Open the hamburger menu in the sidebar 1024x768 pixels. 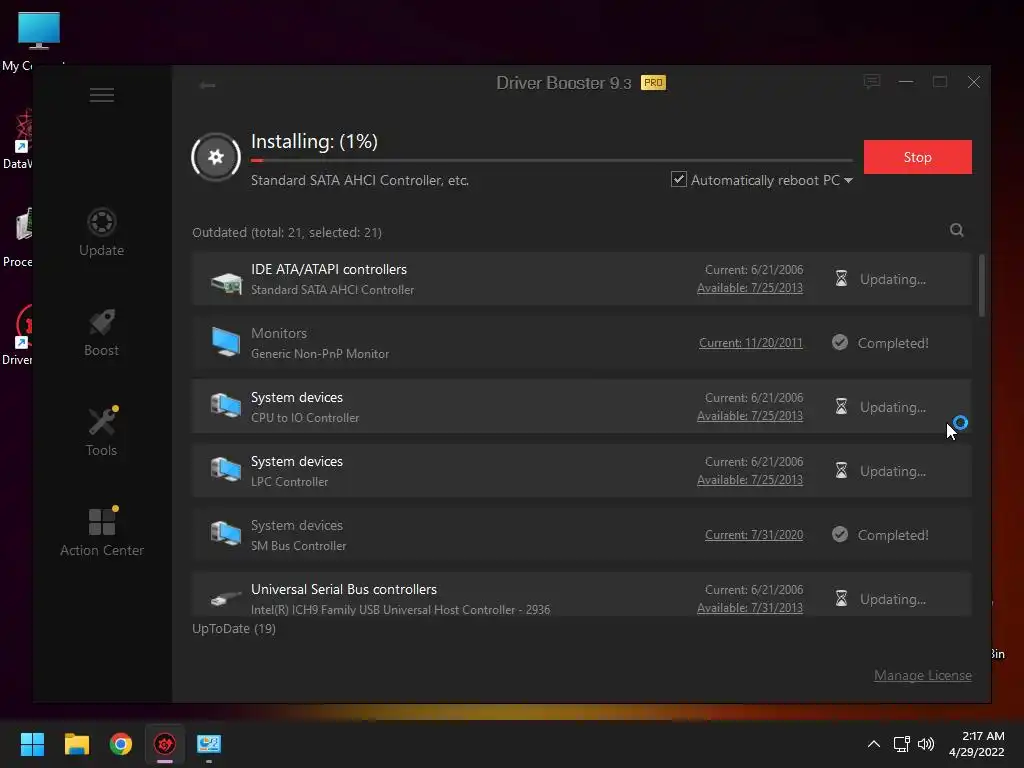(102, 95)
